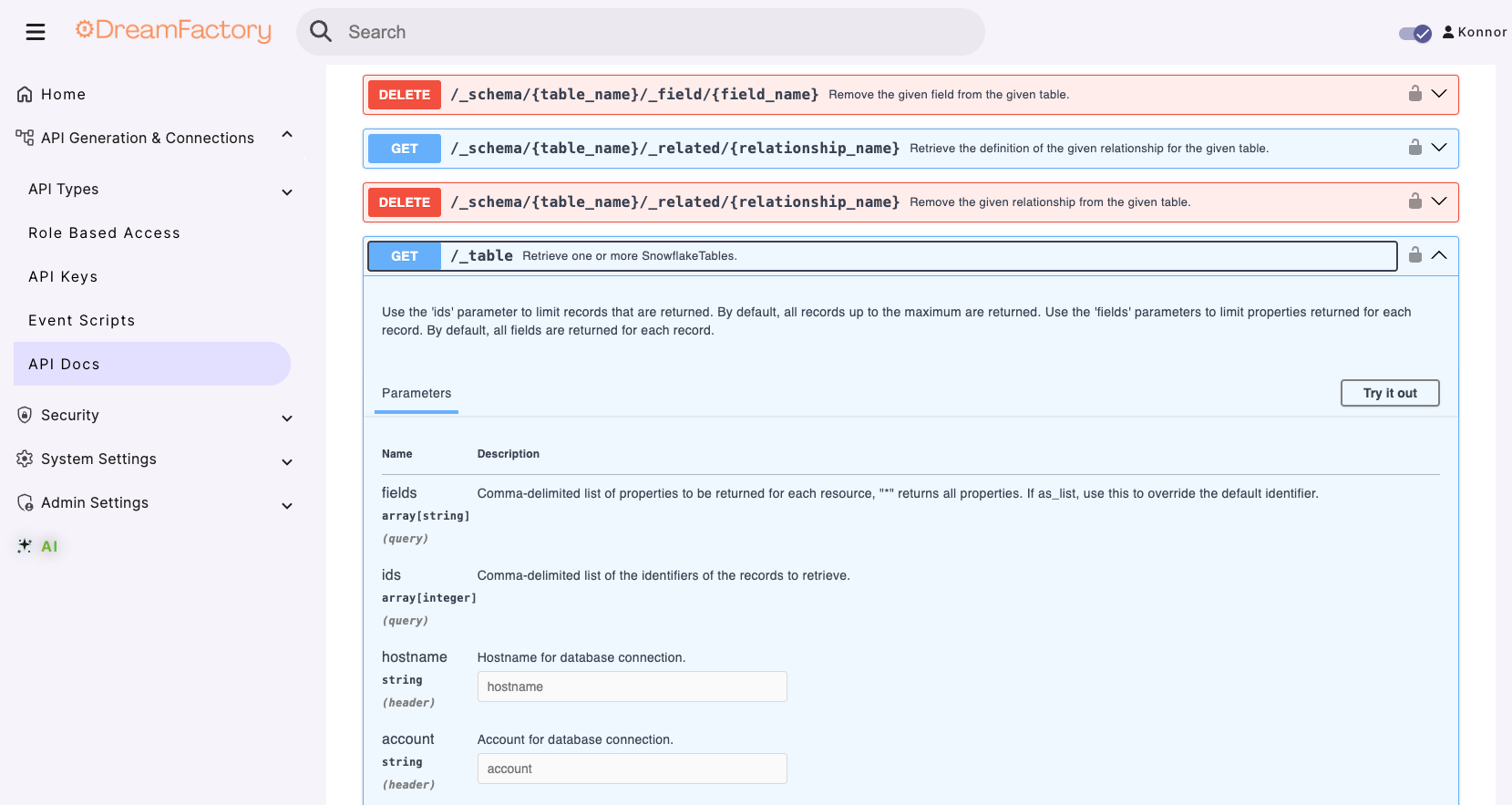Screen dimensions: 1512x805
Task: Click lock icon on GET _related endpoint
Action: pyautogui.click(x=1415, y=147)
